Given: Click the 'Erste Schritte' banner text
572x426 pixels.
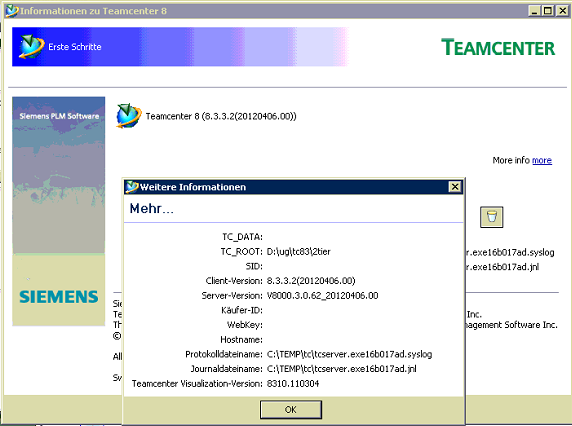Looking at the screenshot, I should (75, 47).
